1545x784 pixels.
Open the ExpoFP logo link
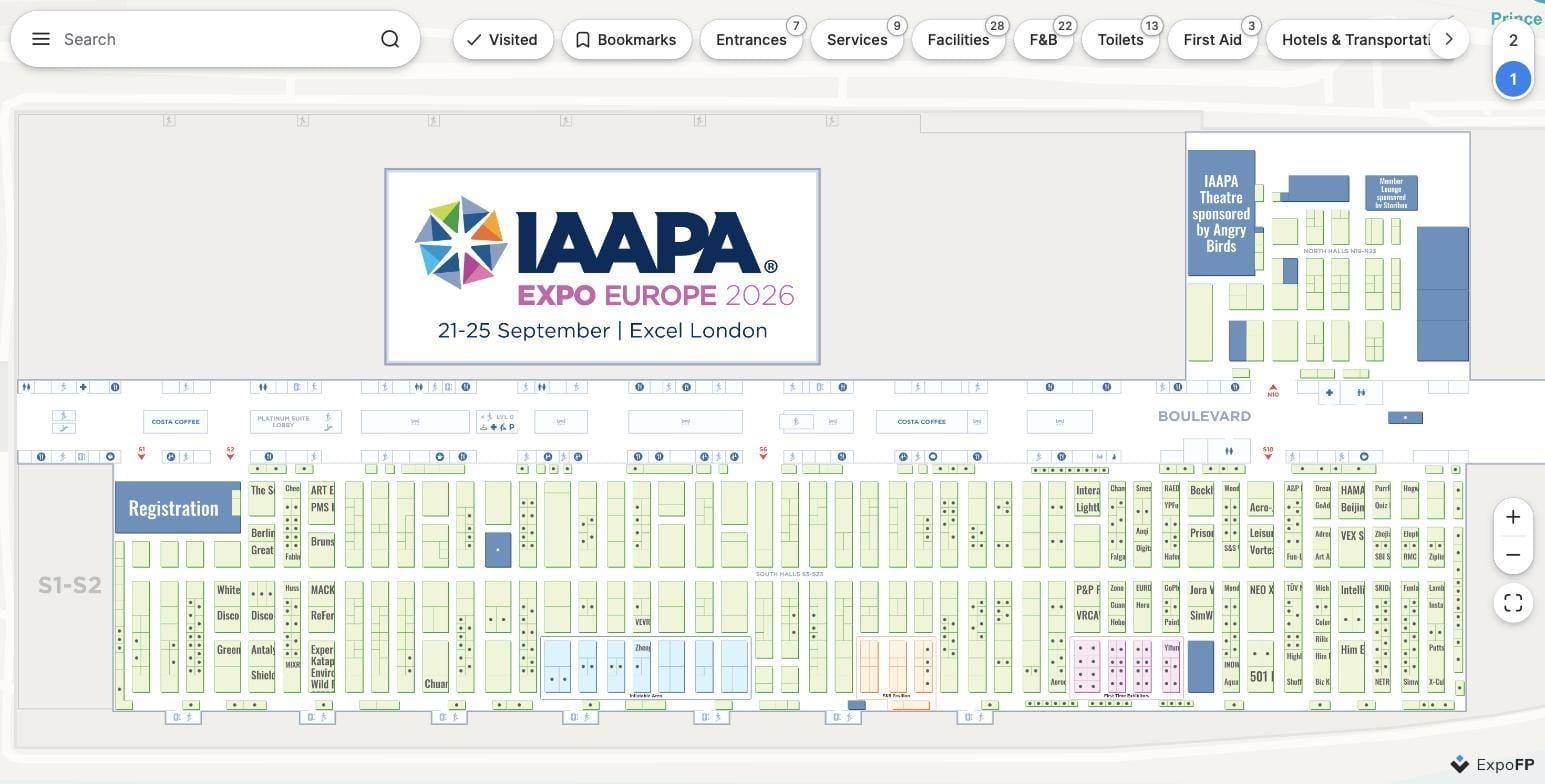(x=1492, y=764)
